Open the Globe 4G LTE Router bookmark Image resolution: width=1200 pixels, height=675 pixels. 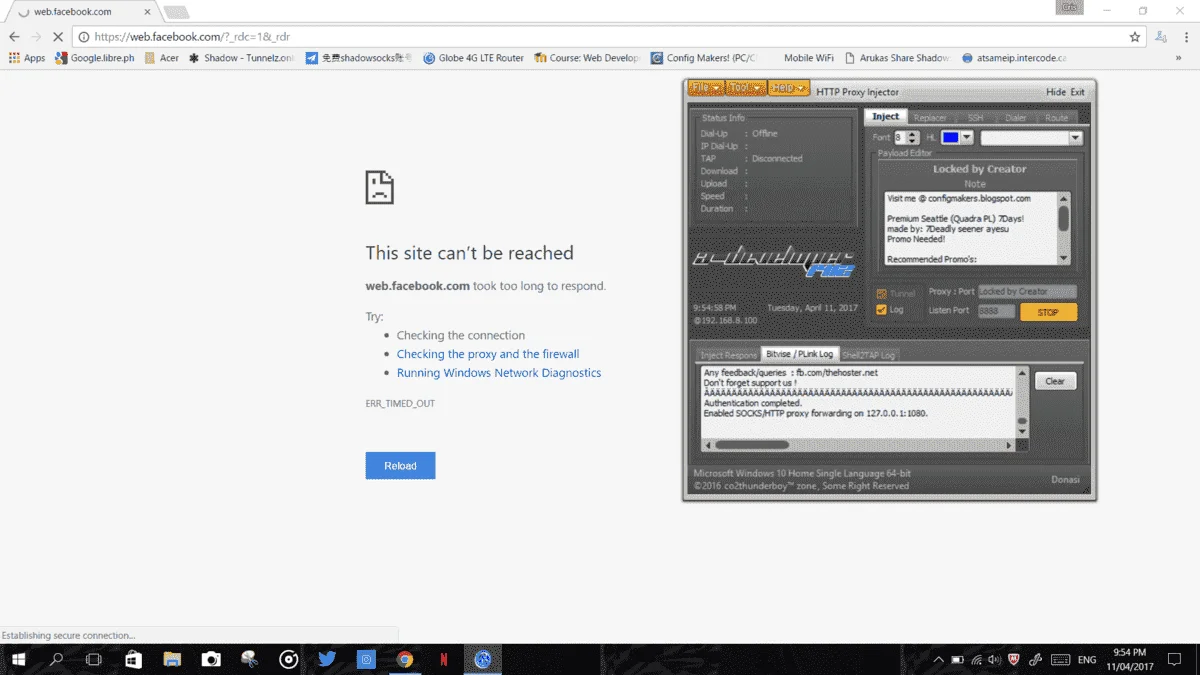473,58
